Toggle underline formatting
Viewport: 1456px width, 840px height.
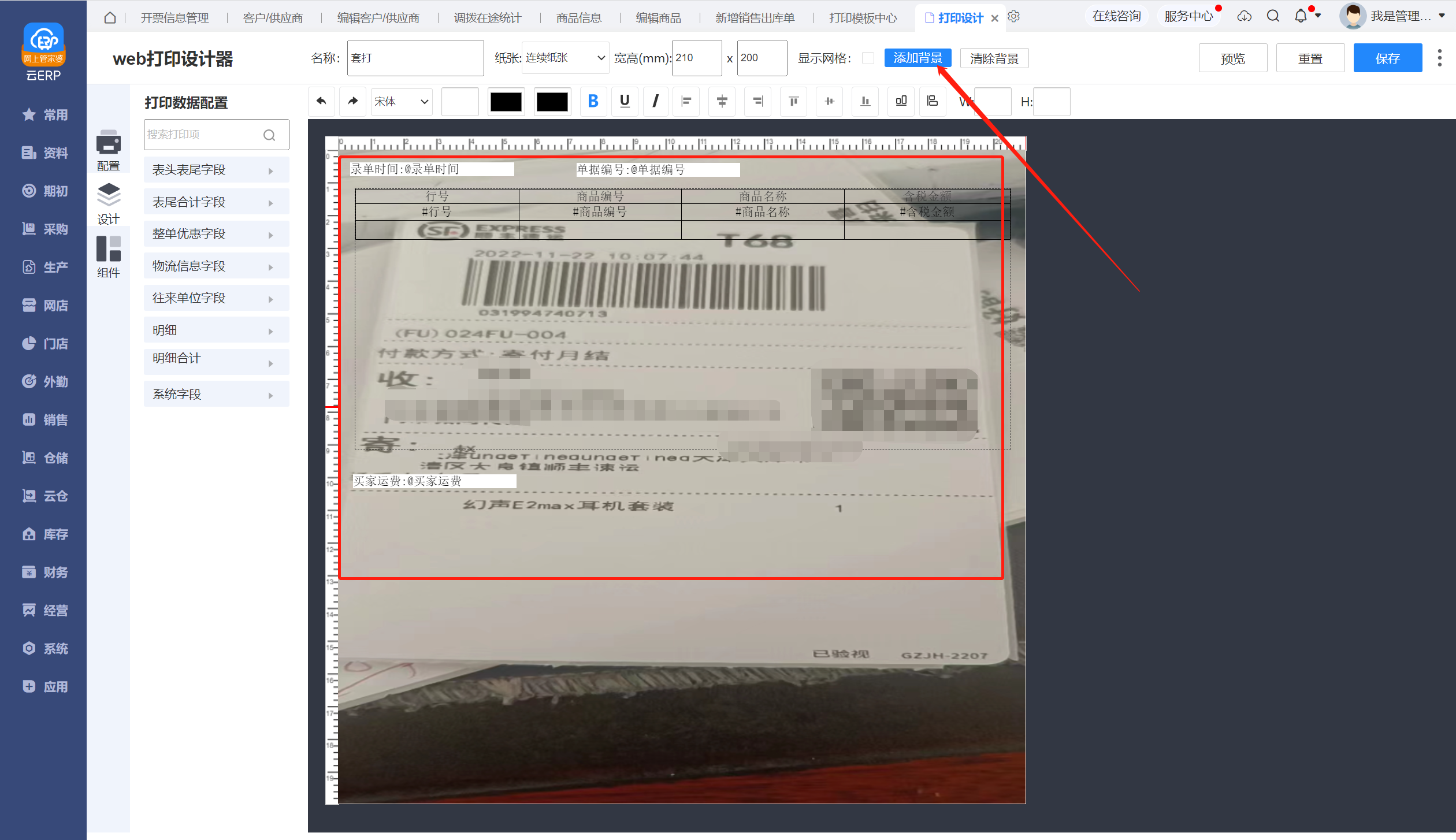625,101
